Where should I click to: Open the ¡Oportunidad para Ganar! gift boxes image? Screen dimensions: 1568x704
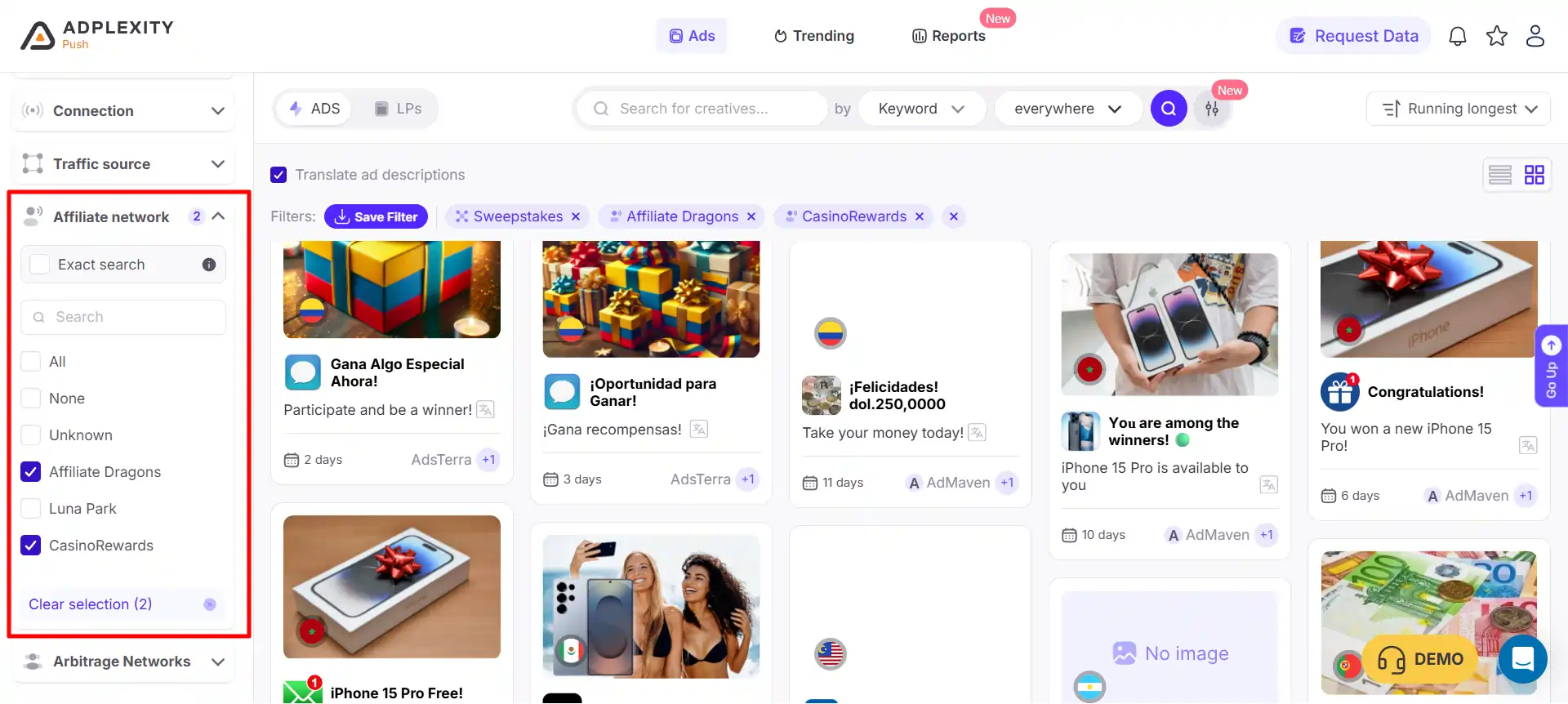[651, 299]
